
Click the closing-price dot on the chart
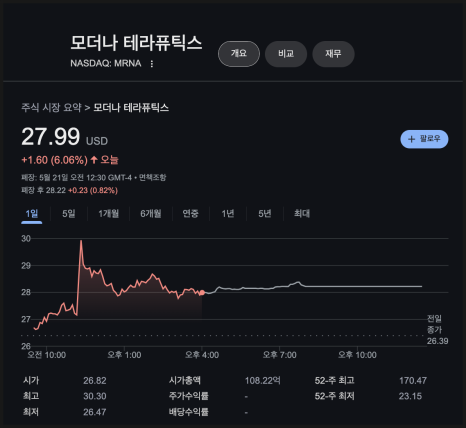pyautogui.click(x=202, y=293)
